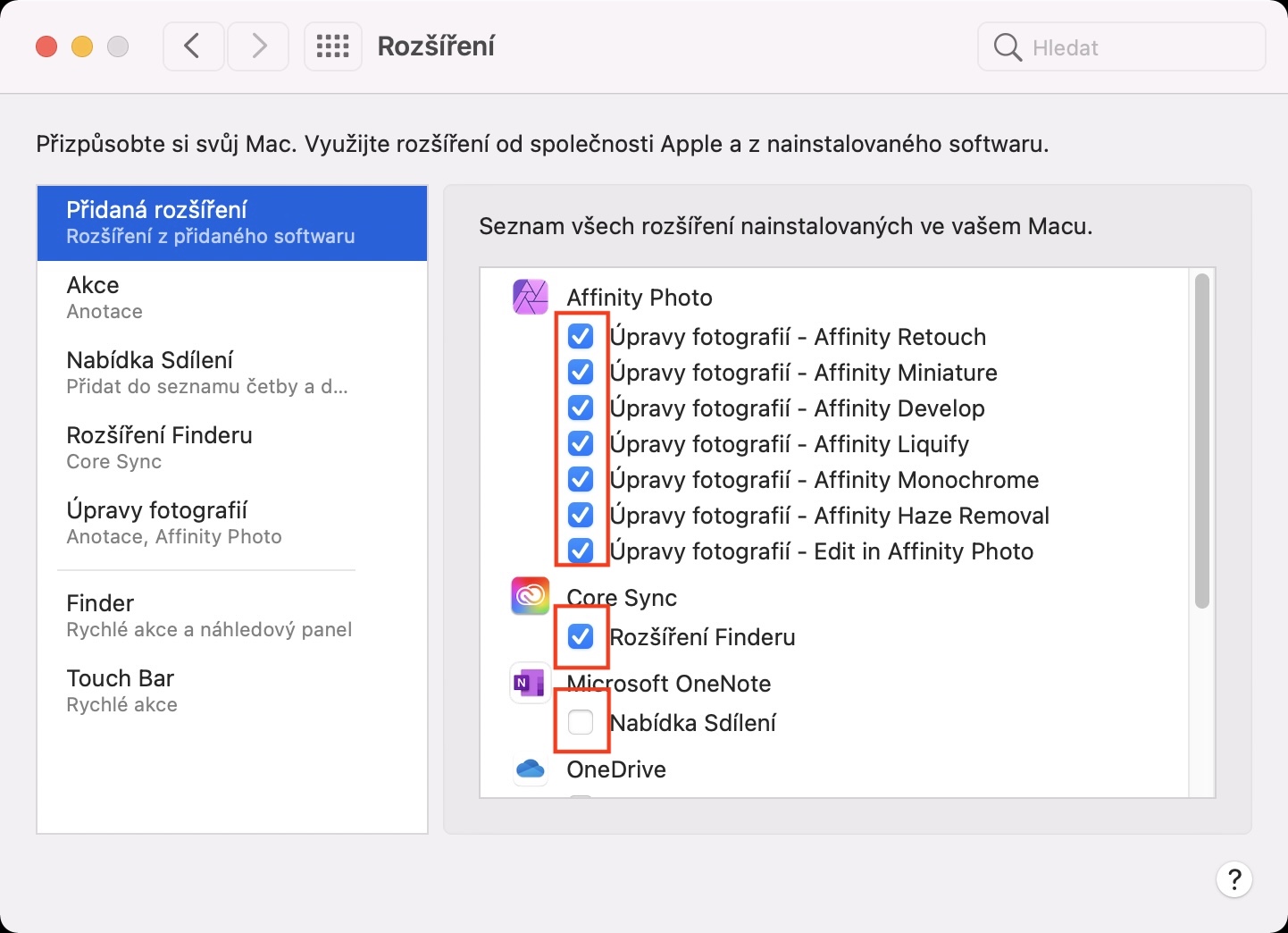Click the Core Sync group heading
The width and height of the screenshot is (1288, 933).
[622, 598]
